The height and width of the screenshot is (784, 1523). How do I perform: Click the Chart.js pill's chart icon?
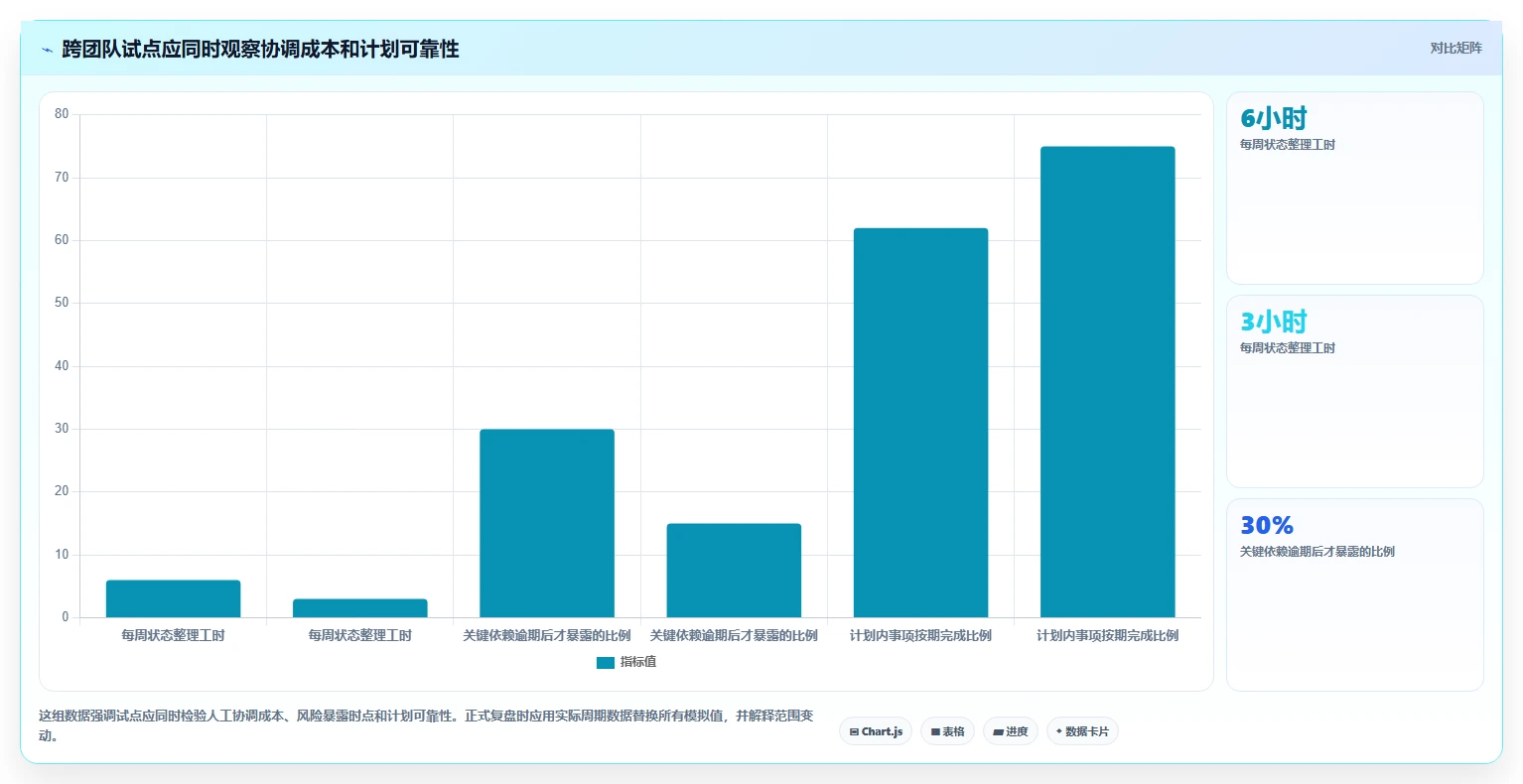(x=854, y=731)
